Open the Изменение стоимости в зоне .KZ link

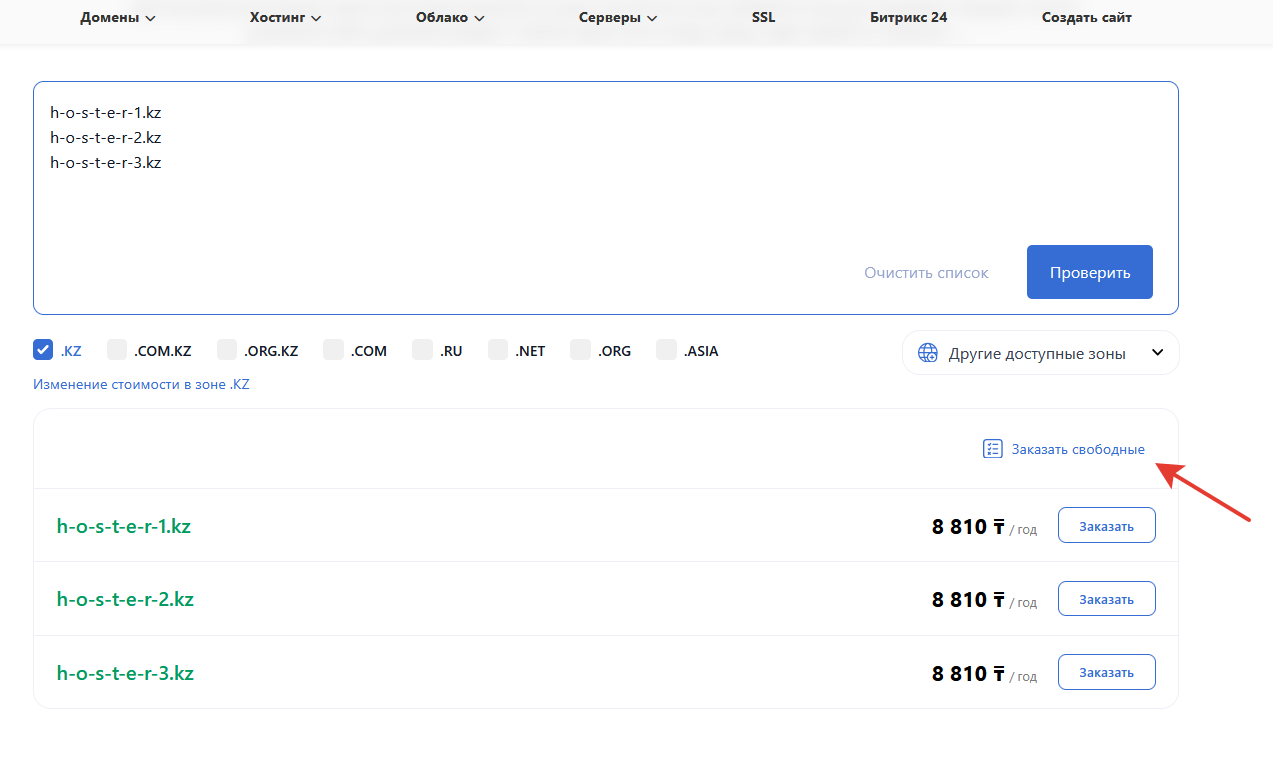click(141, 384)
